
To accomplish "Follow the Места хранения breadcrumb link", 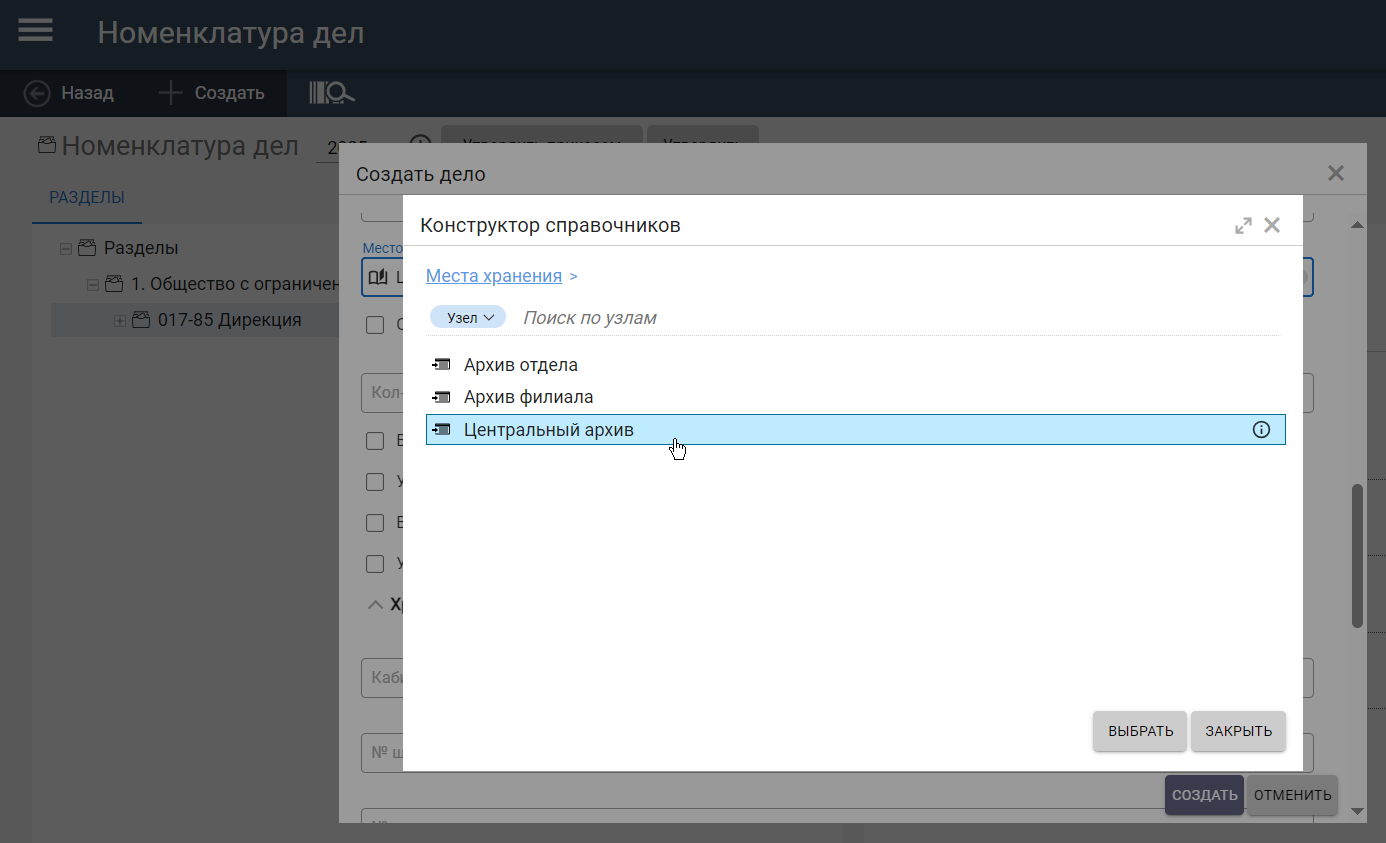I will point(494,276).
